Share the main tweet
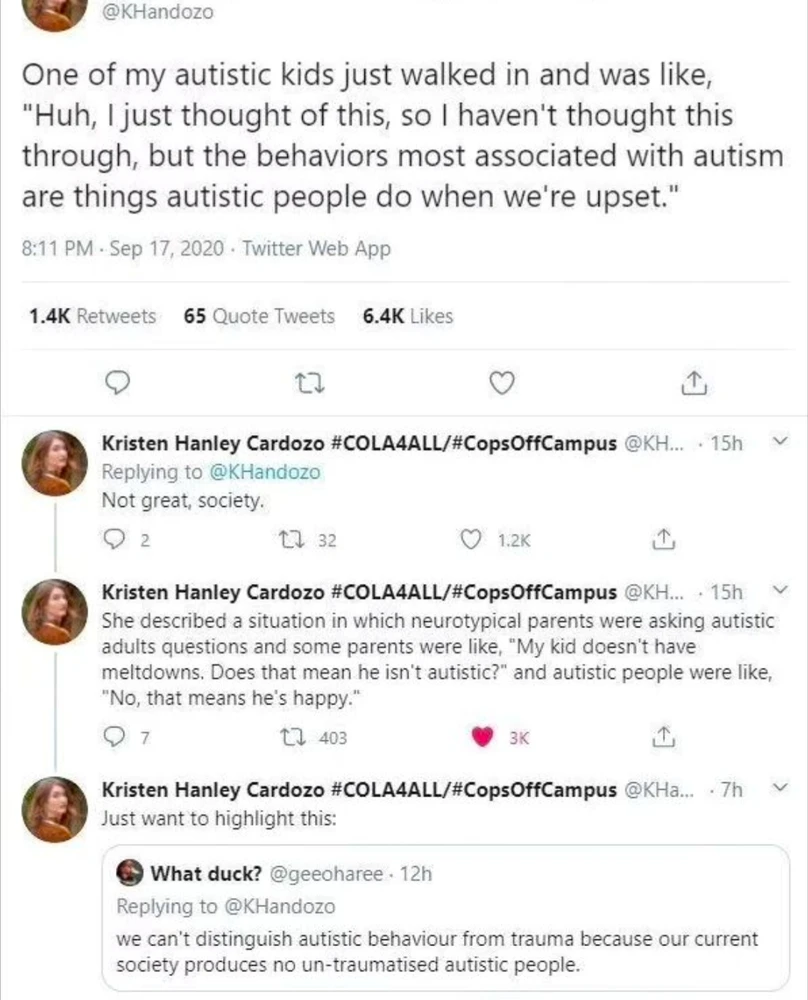Screen dimensions: 808x1000 tap(693, 382)
